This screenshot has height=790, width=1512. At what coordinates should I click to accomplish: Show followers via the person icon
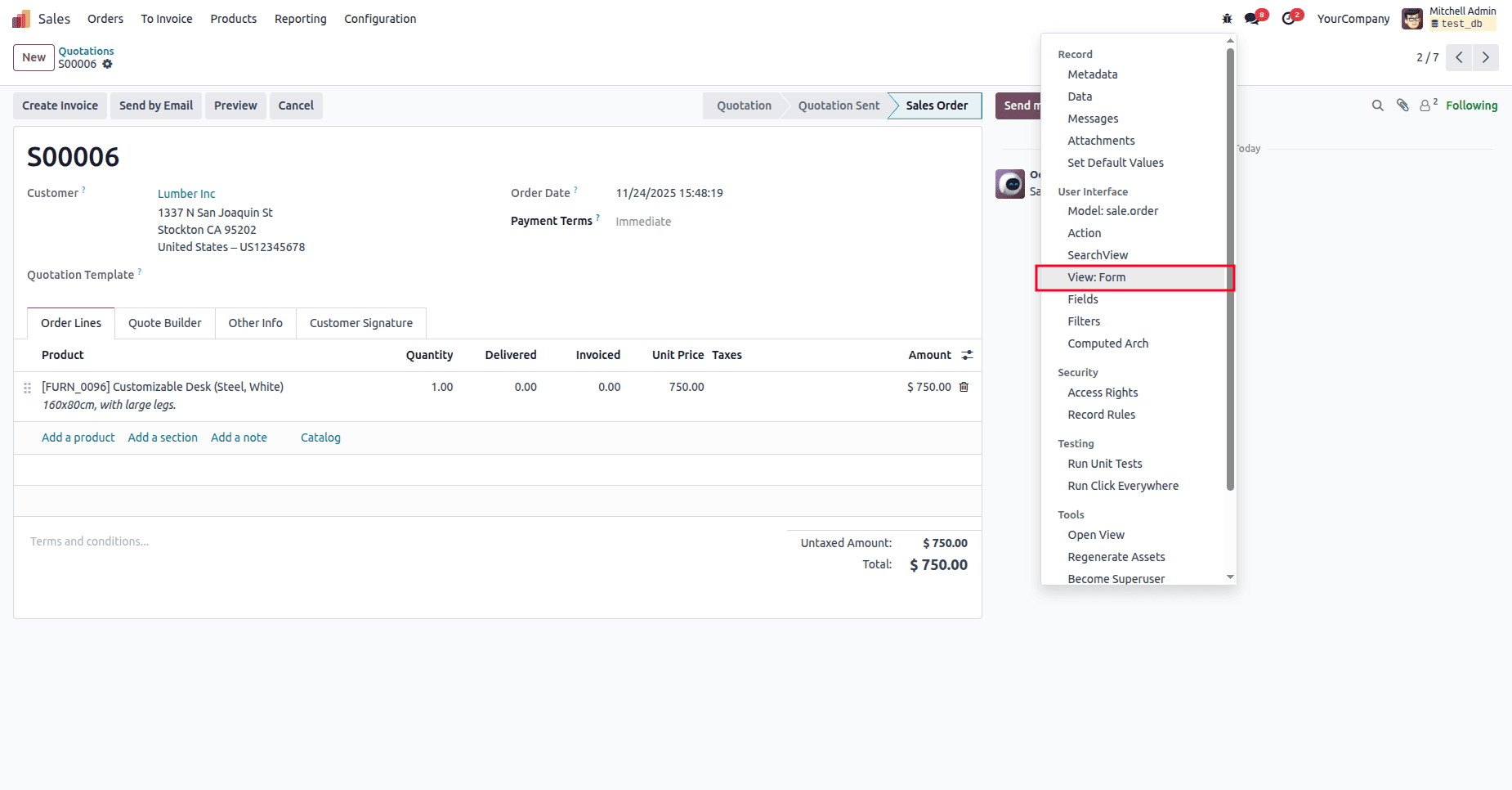point(1425,105)
